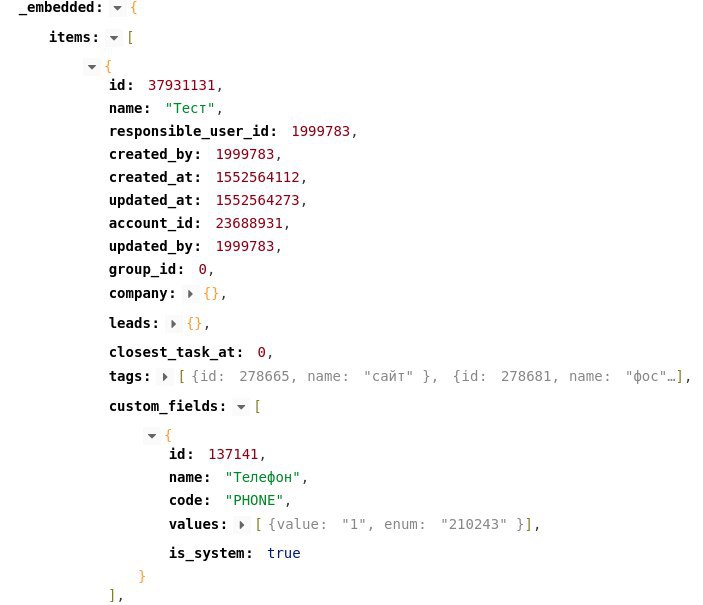The image size is (703, 605).
Task: Select the name value "Телефон"
Action: tap(262, 478)
